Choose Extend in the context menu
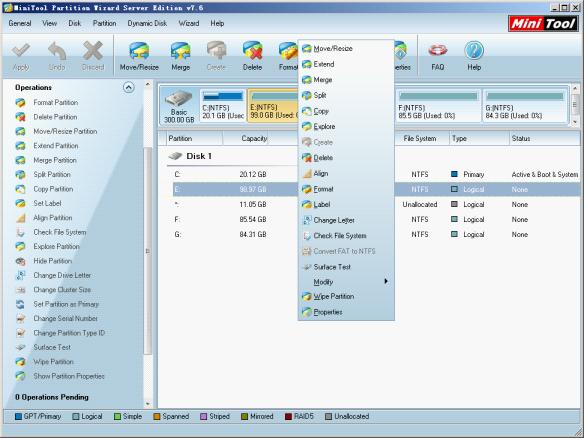The width and height of the screenshot is (585, 439). 346,64
